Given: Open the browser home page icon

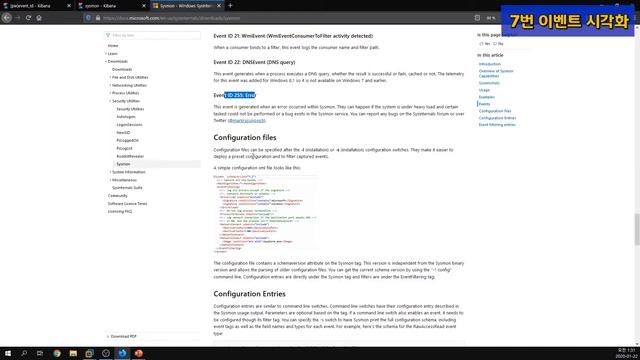Looking at the screenshot, I should tap(39, 18).
